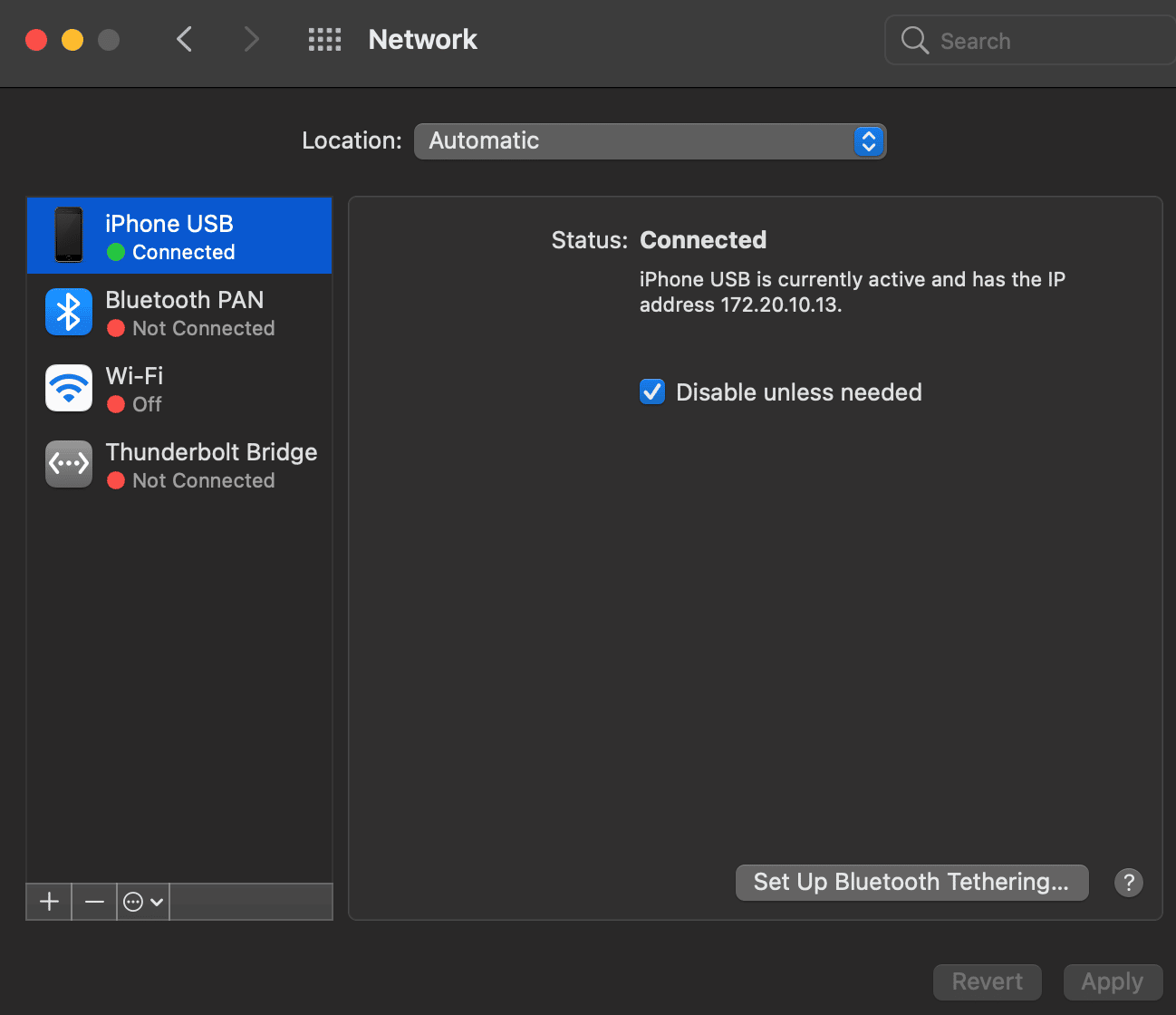Screen dimensions: 1176x1015
Task: Open the Location Automatic dropdown
Action: click(650, 141)
